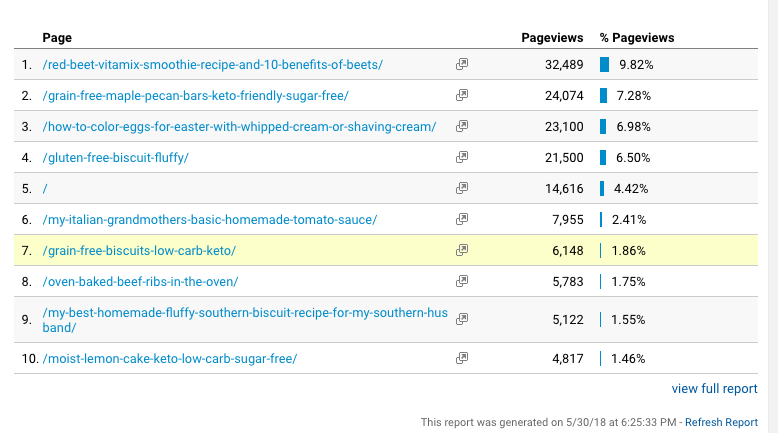Click Refresh Report link
Viewport: 778px width, 433px height.
[x=721, y=422]
